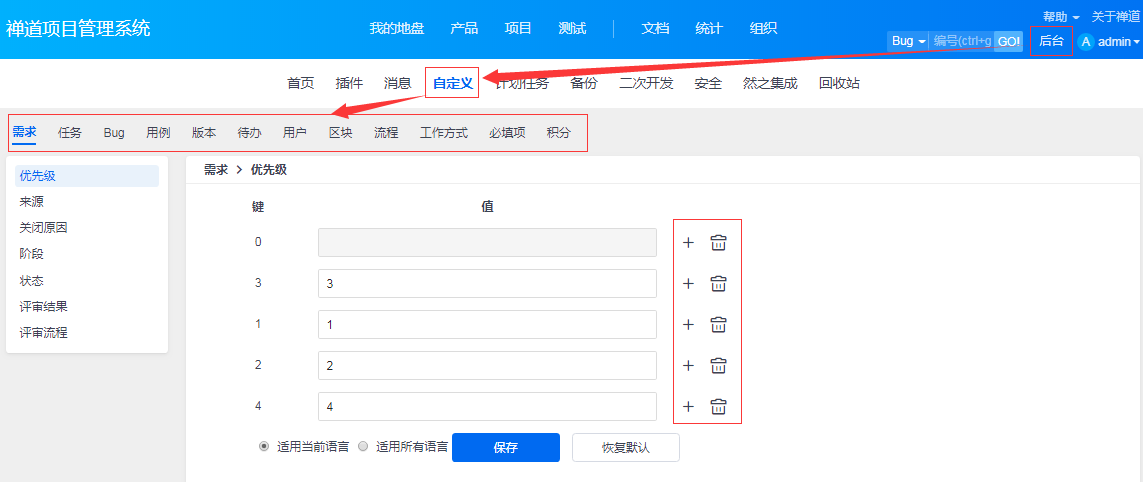
Task: Open the Bug search type dropdown
Action: 908,42
